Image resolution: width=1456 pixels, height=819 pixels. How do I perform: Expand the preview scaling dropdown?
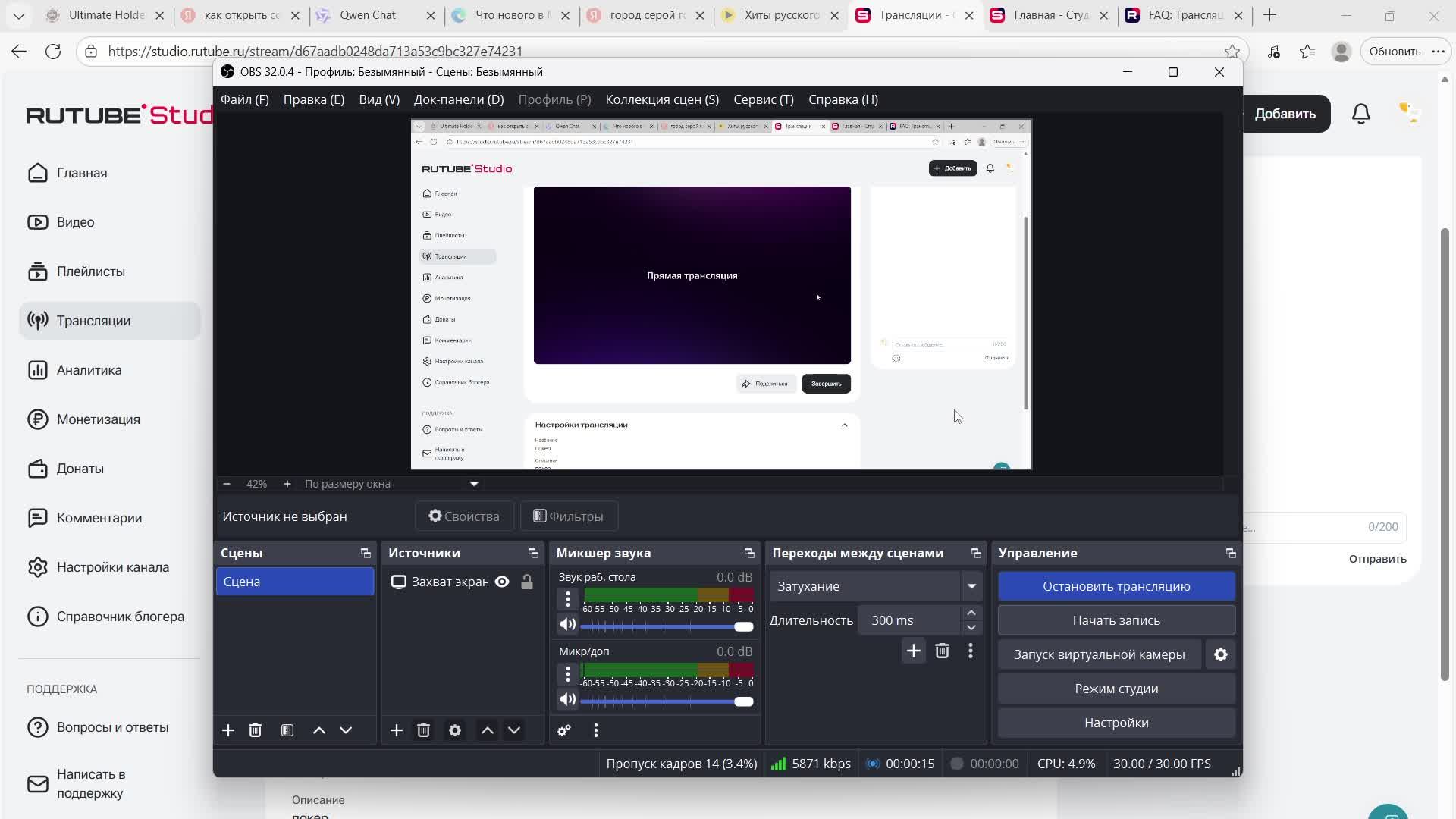tap(474, 484)
